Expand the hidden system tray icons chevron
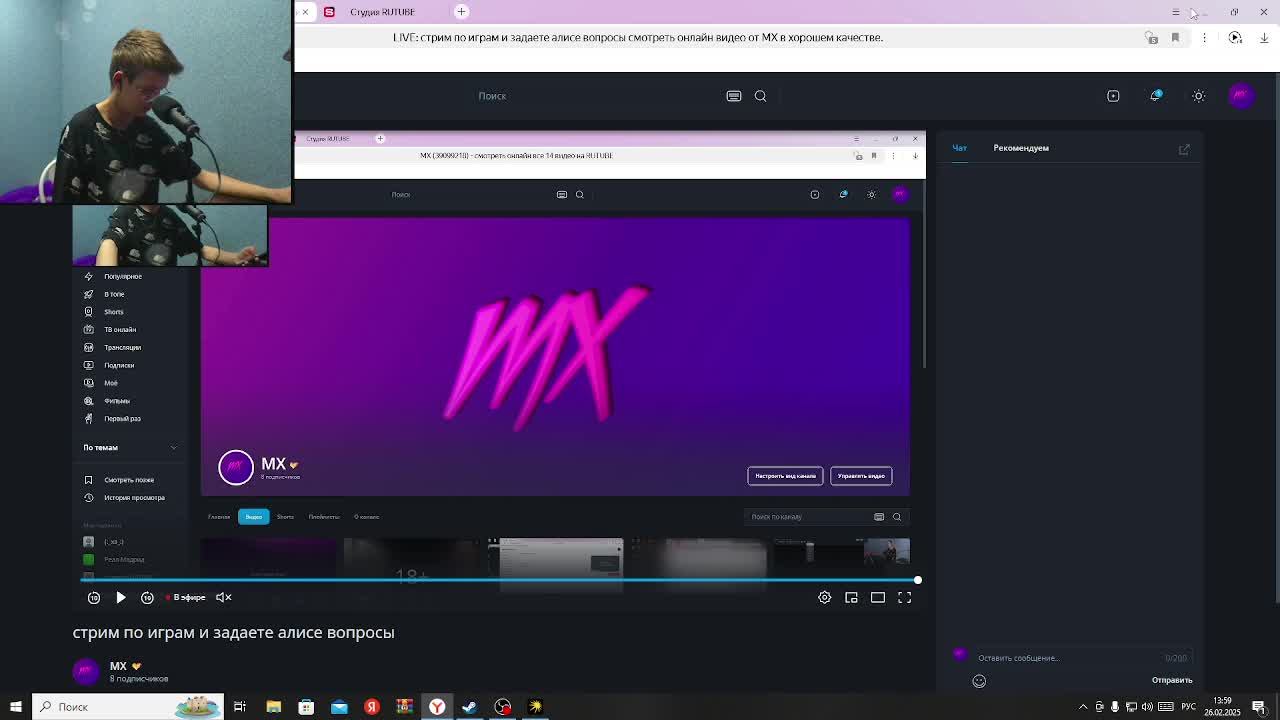1280x720 pixels. [1083, 707]
